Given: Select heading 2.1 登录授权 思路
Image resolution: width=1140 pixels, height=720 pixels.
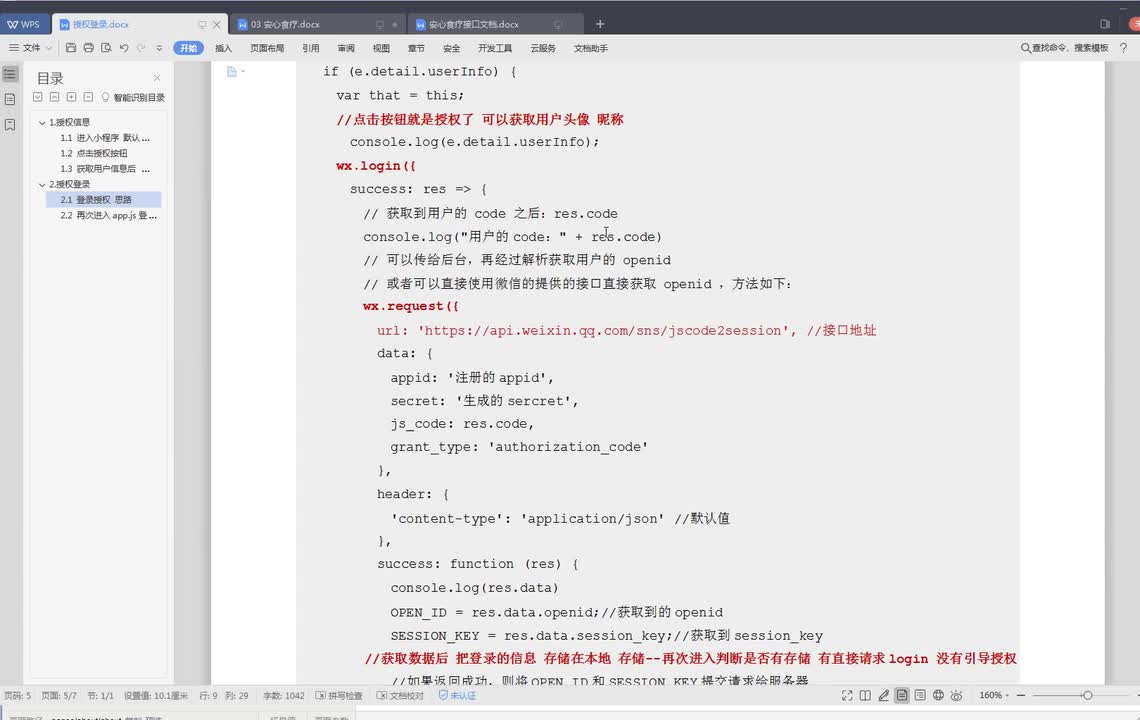Looking at the screenshot, I should [x=104, y=199].
